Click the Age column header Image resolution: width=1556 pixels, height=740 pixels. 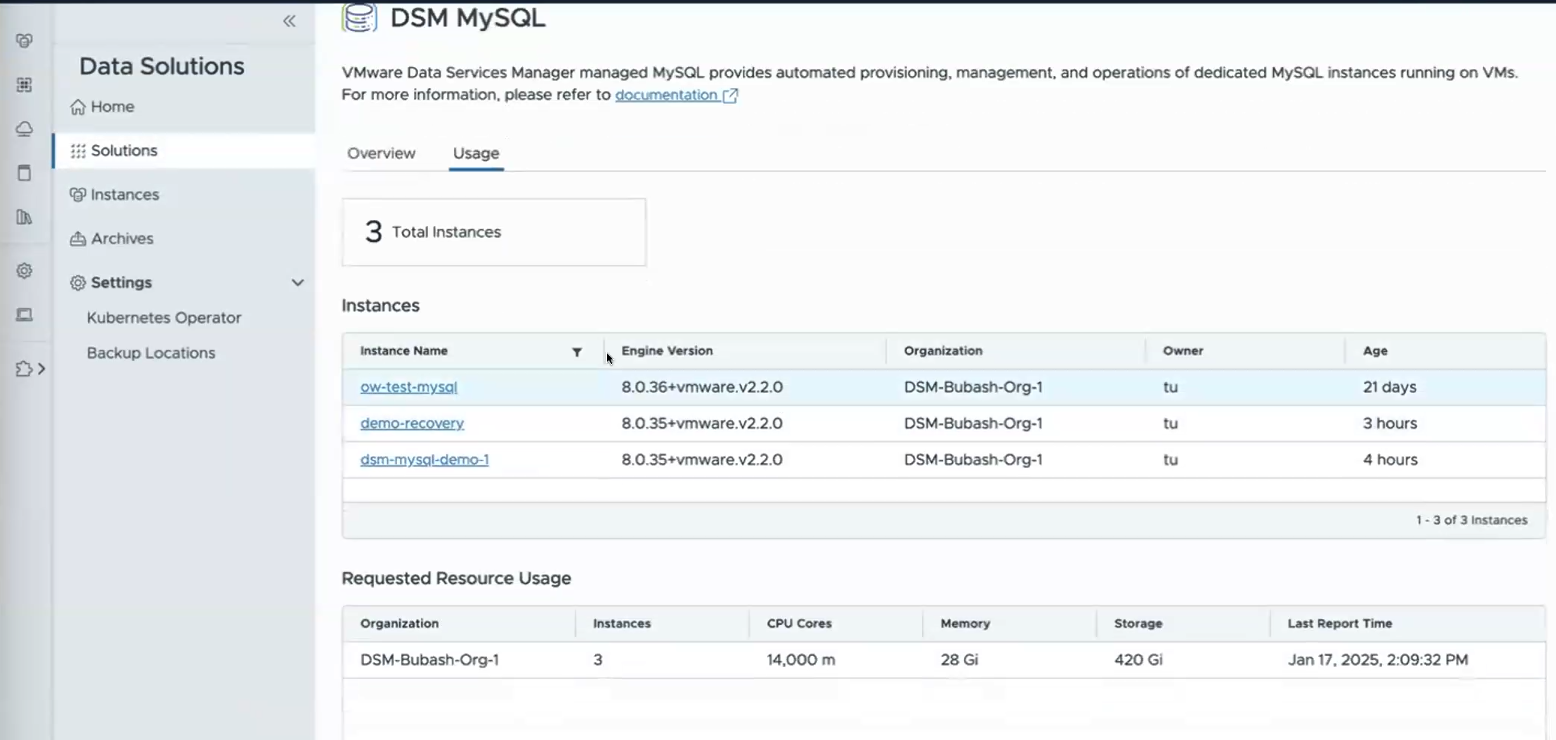tap(1375, 351)
